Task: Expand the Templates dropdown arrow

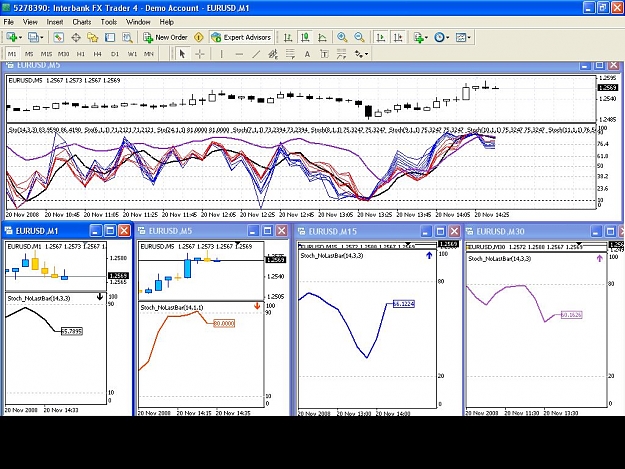Action: tap(469, 37)
